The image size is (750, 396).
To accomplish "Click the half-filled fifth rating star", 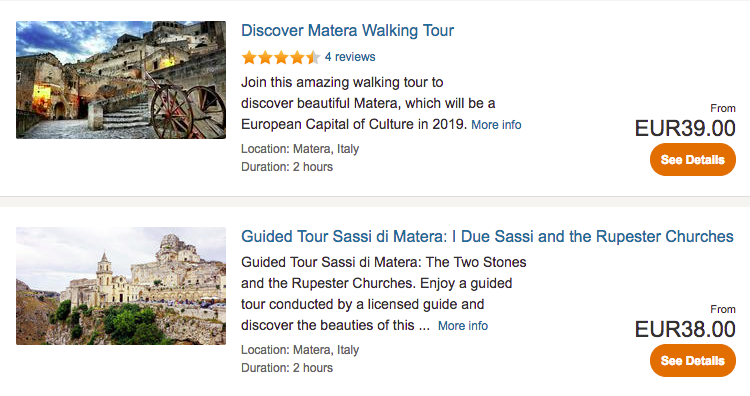I will [x=313, y=57].
